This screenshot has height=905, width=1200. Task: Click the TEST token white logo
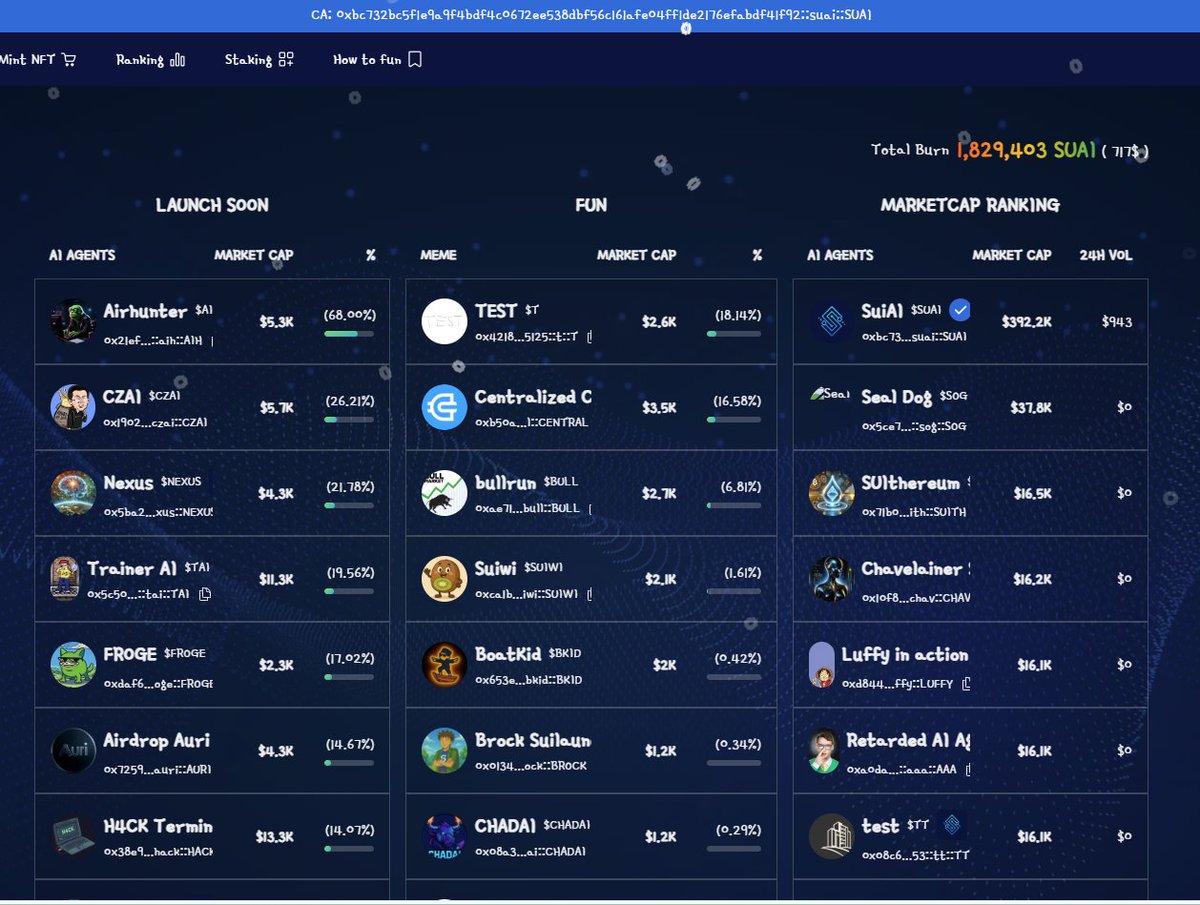coord(444,321)
